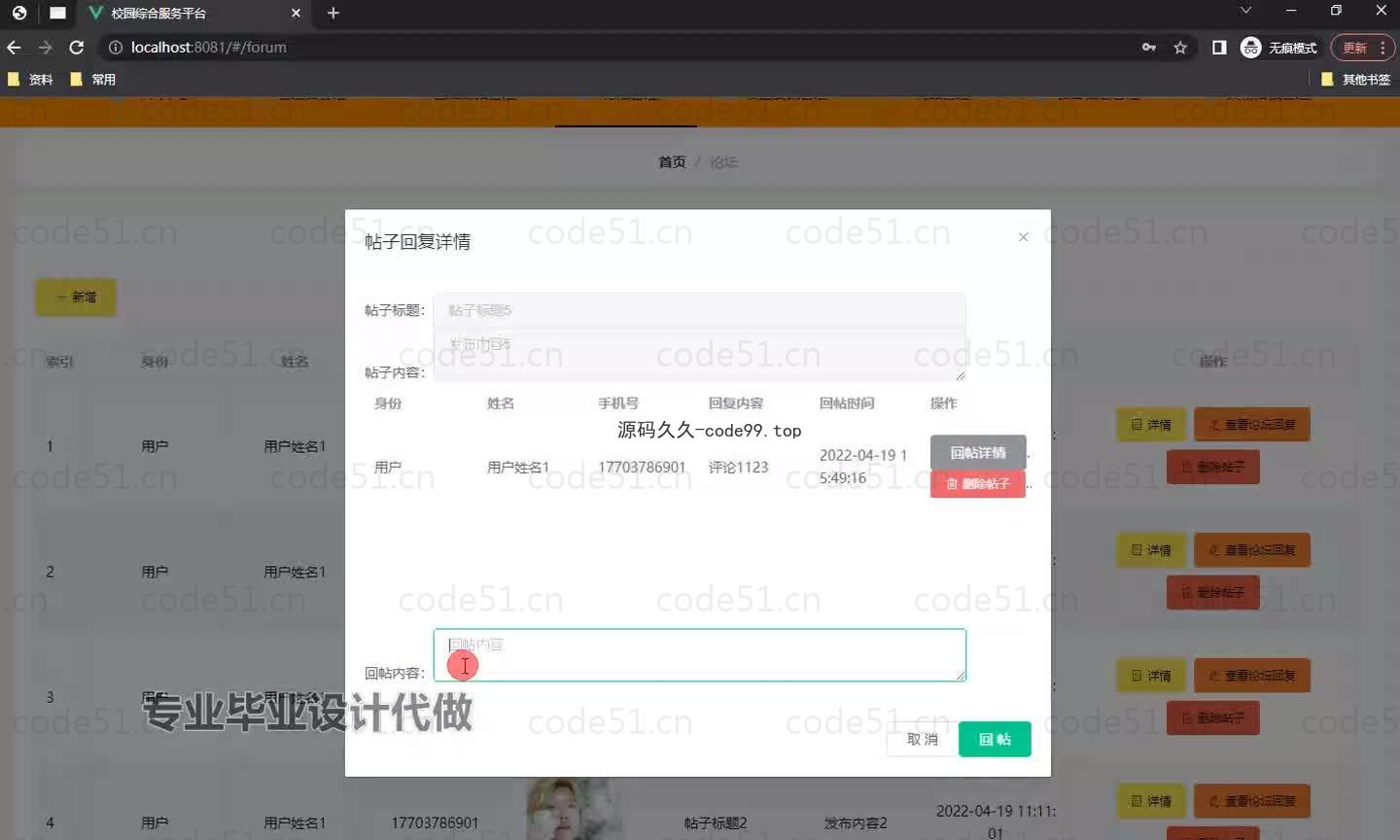The image size is (1400, 840).
Task: Bookmark this page with star icon
Action: tap(1180, 47)
